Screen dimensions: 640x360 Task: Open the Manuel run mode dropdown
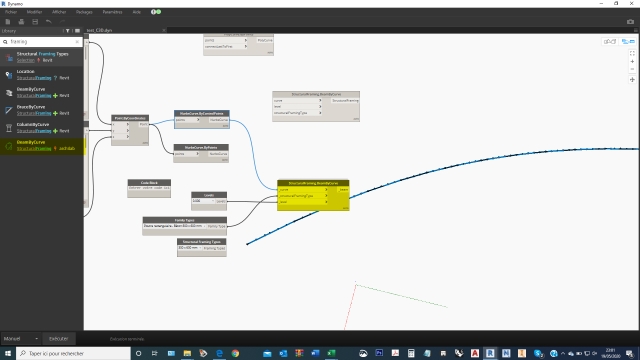pyautogui.click(x=21, y=339)
